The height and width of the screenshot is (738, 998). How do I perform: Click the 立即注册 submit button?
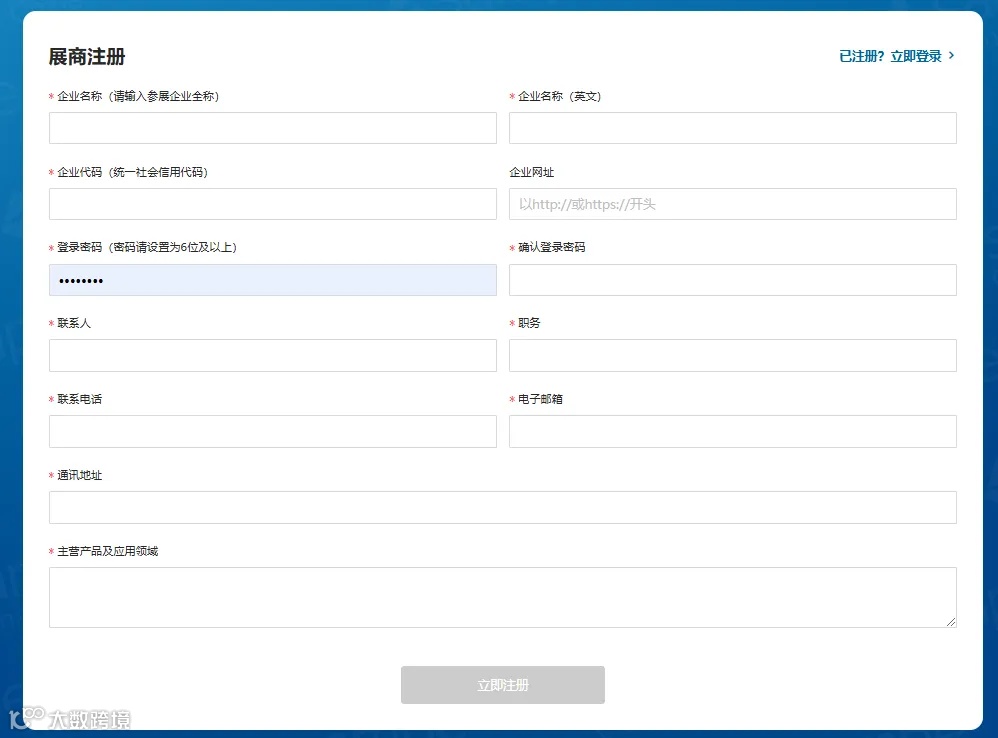click(503, 685)
